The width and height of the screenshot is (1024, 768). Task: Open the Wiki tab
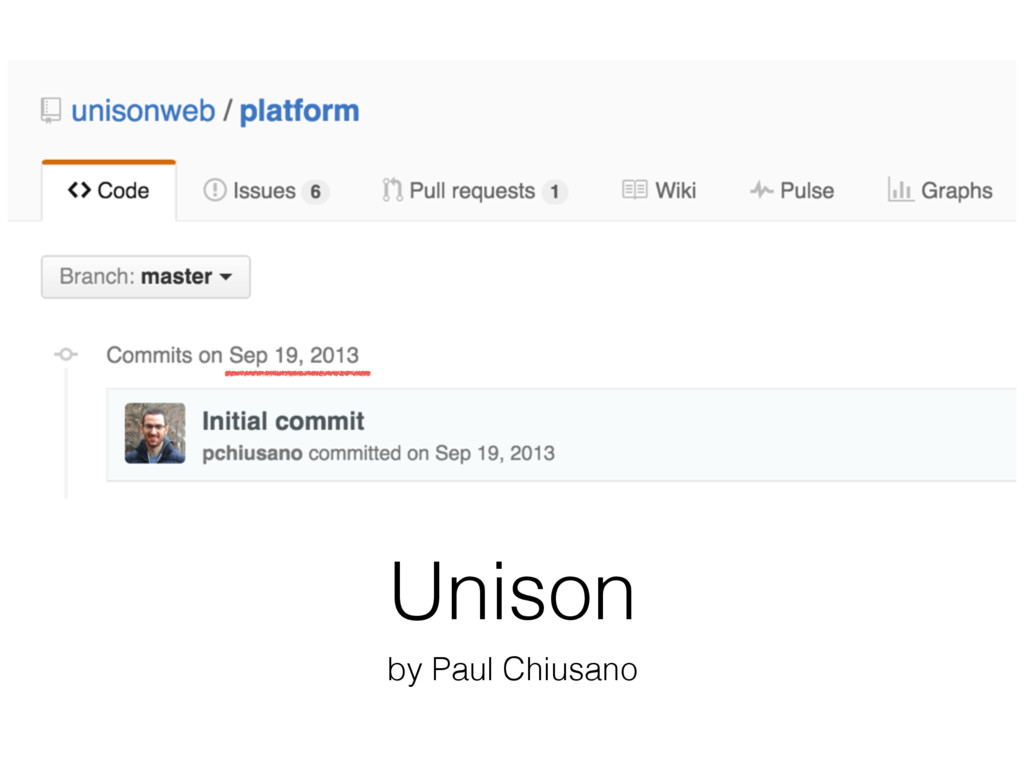(659, 190)
